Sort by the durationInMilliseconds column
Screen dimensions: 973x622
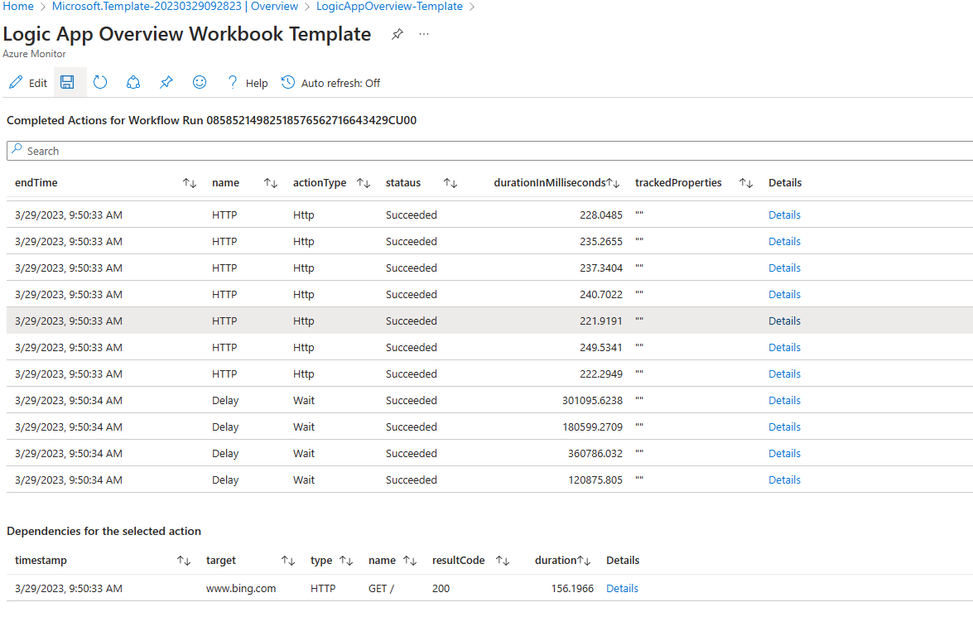click(x=613, y=183)
